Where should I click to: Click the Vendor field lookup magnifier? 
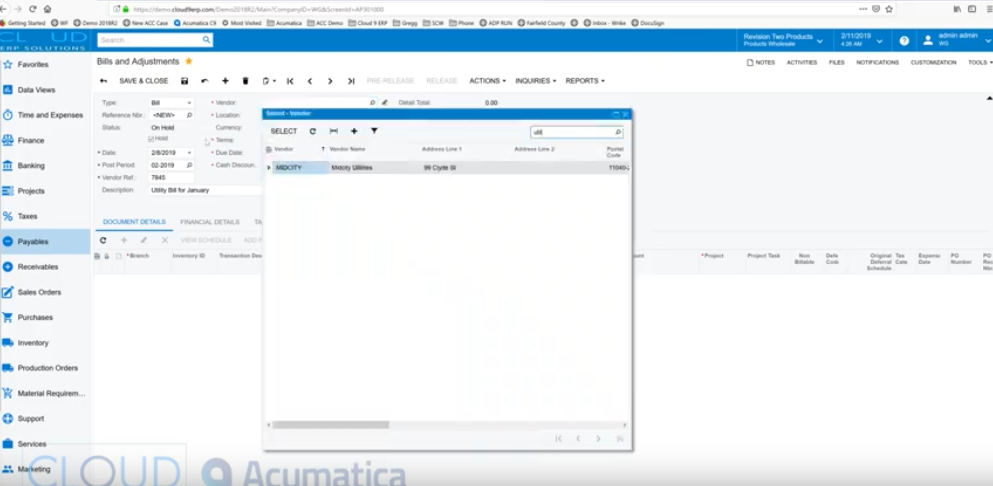[372, 103]
